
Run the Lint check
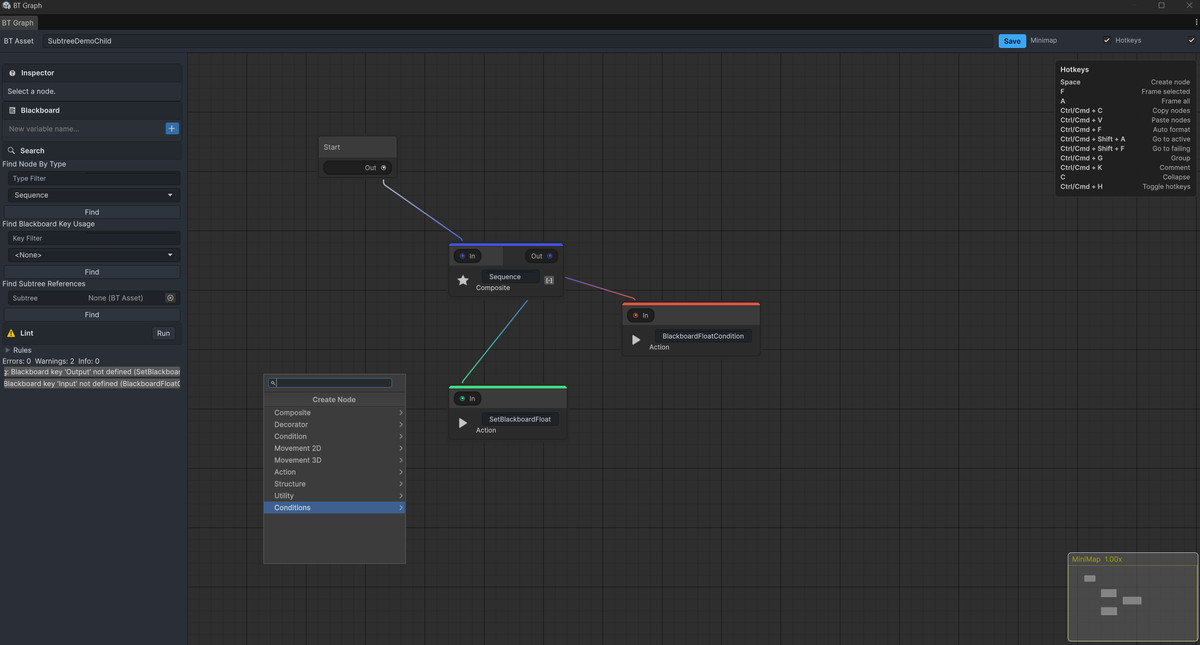[163, 333]
